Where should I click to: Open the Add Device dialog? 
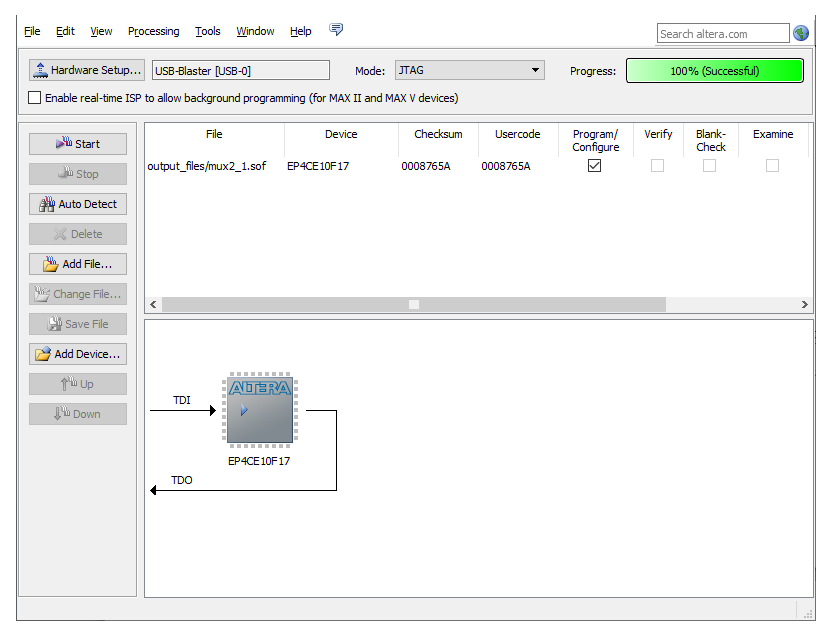pyautogui.click(x=78, y=354)
